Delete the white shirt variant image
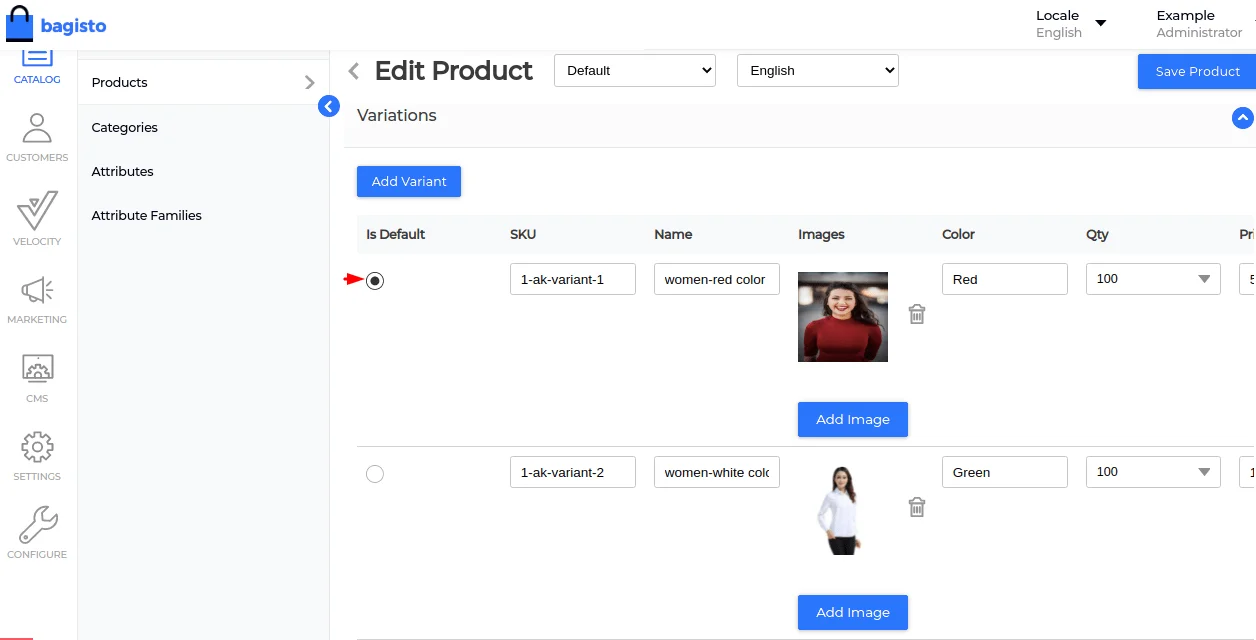1256x640 pixels. tap(916, 507)
